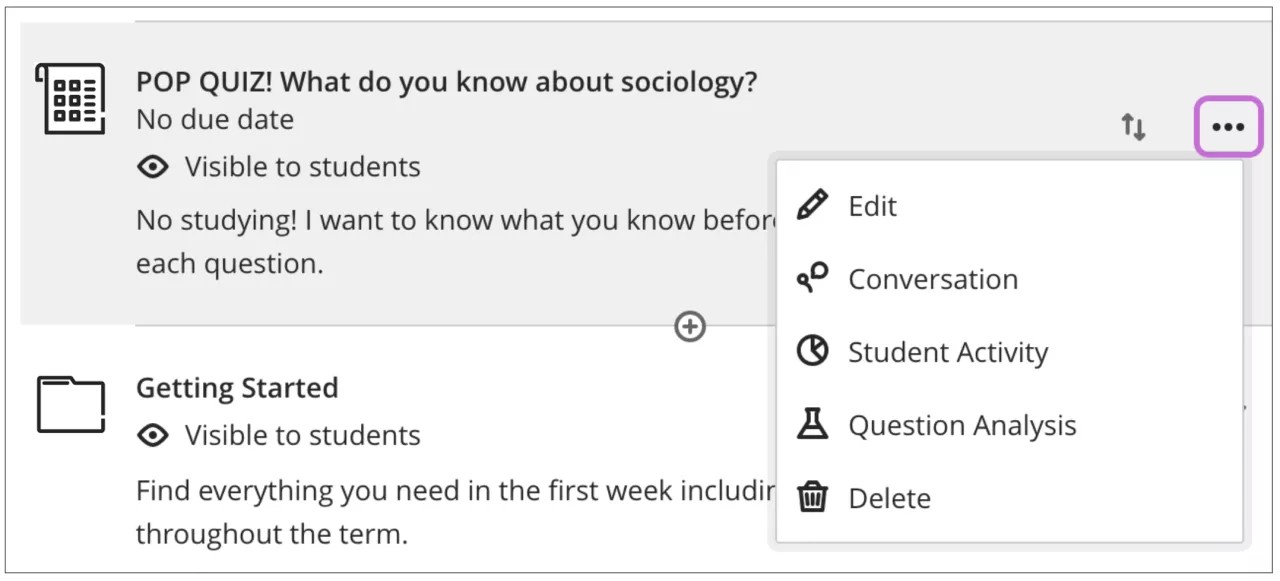Select Edit from the context menu
Viewport: 1280px width, 581px height.
pos(872,205)
